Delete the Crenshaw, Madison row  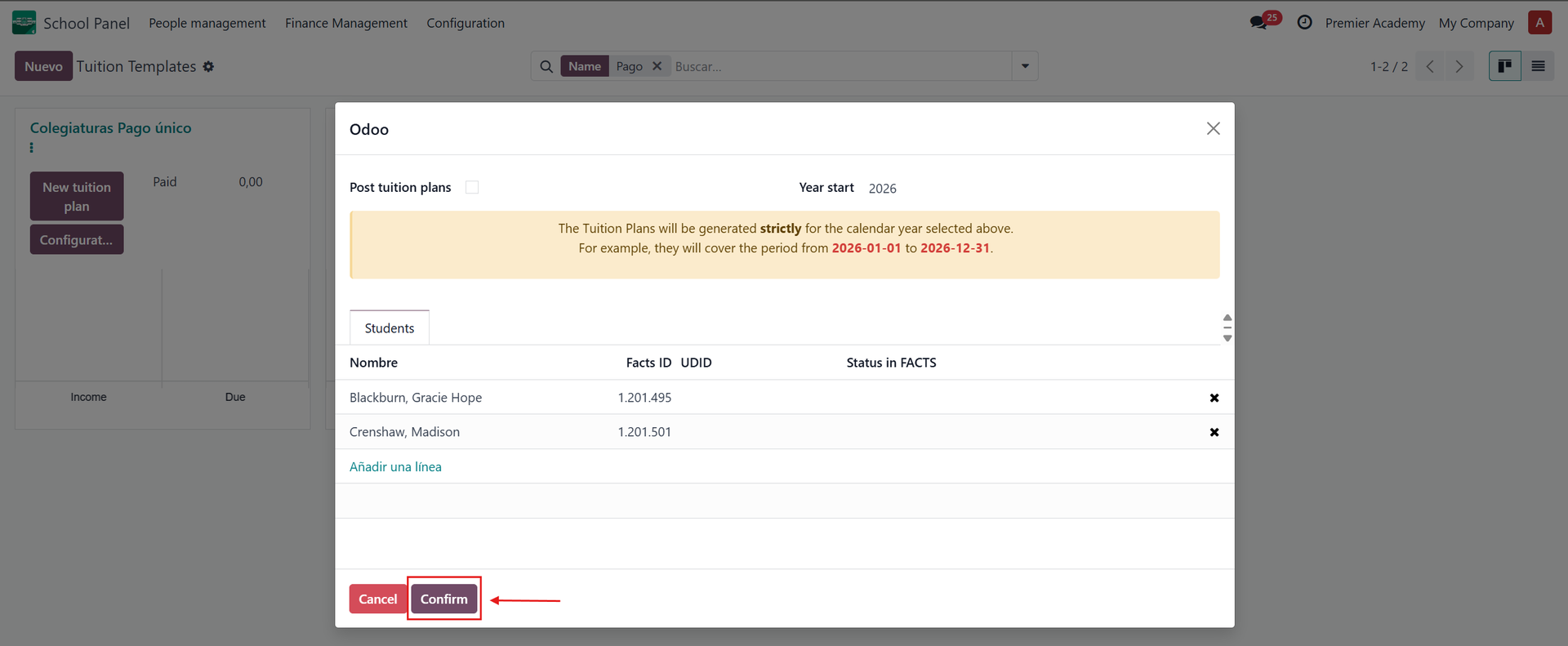click(x=1214, y=432)
